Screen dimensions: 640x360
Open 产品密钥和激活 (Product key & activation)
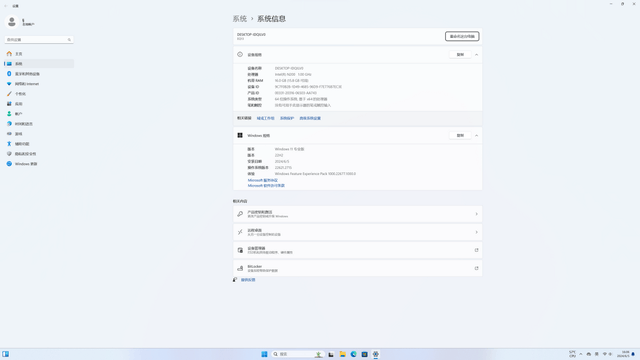click(x=358, y=214)
